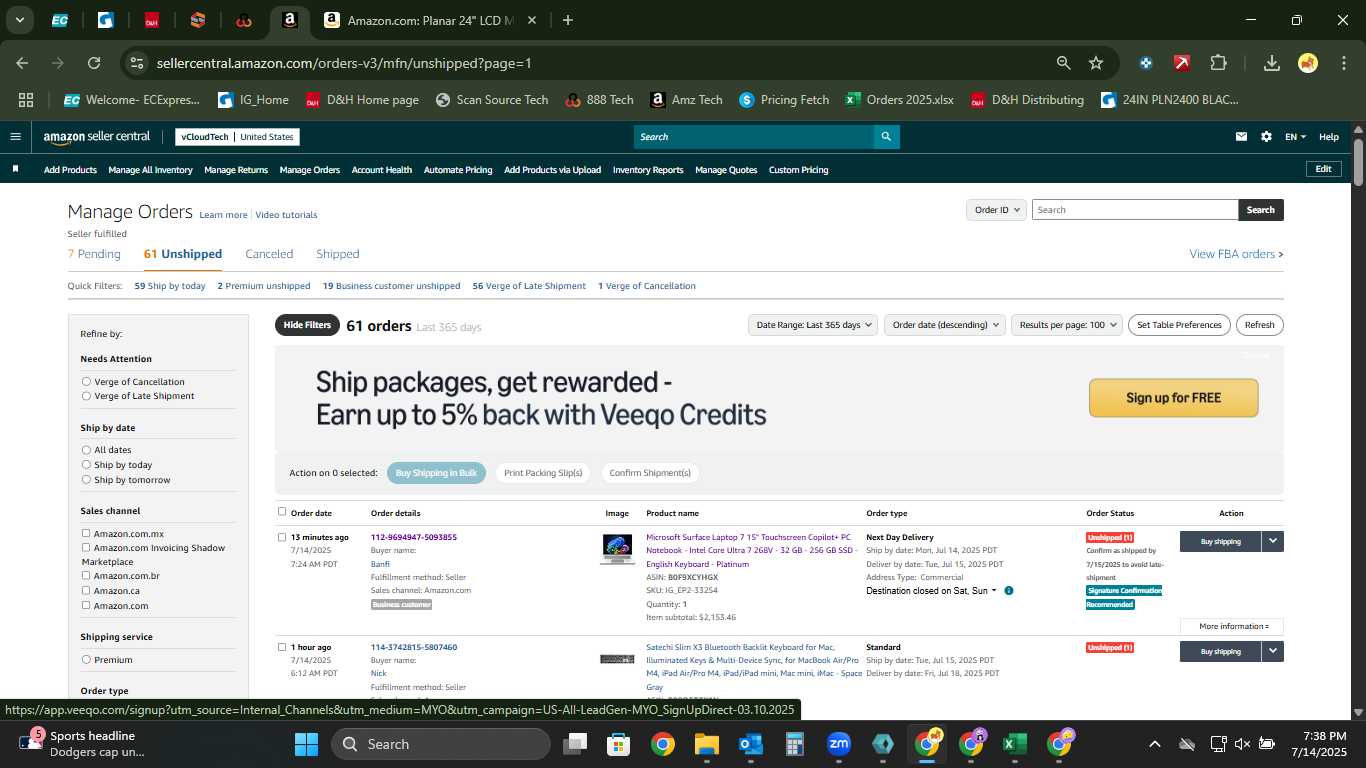1366x768 pixels.
Task: Open order 114-3742815-5807460 link
Action: [414, 647]
